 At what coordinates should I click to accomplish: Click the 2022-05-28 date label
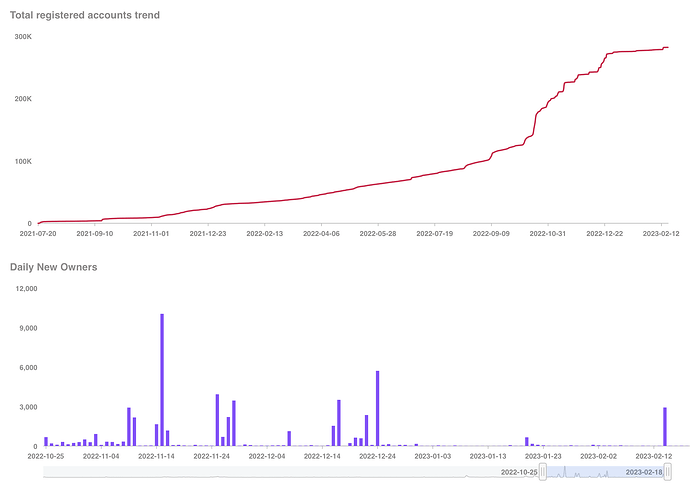point(378,233)
